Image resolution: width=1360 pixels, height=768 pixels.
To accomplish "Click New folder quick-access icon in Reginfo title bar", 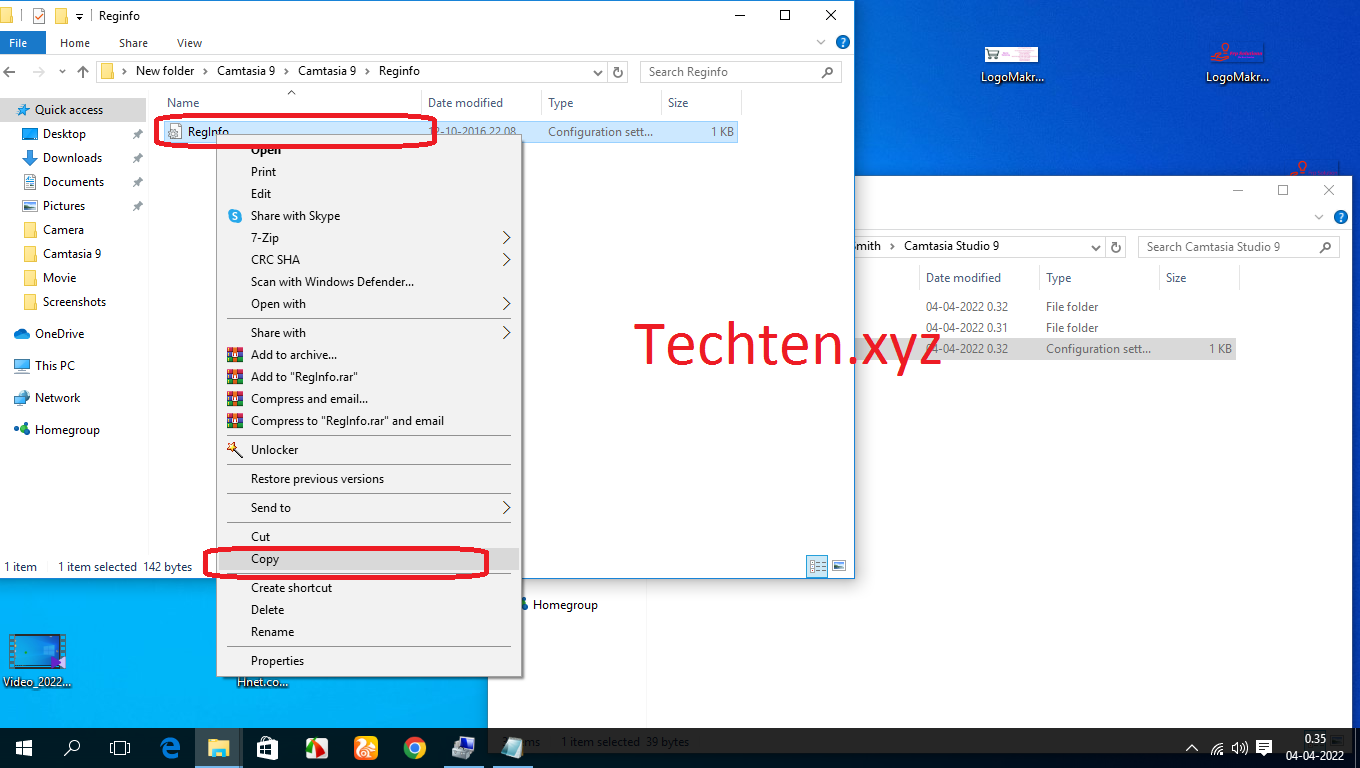I will [61, 16].
